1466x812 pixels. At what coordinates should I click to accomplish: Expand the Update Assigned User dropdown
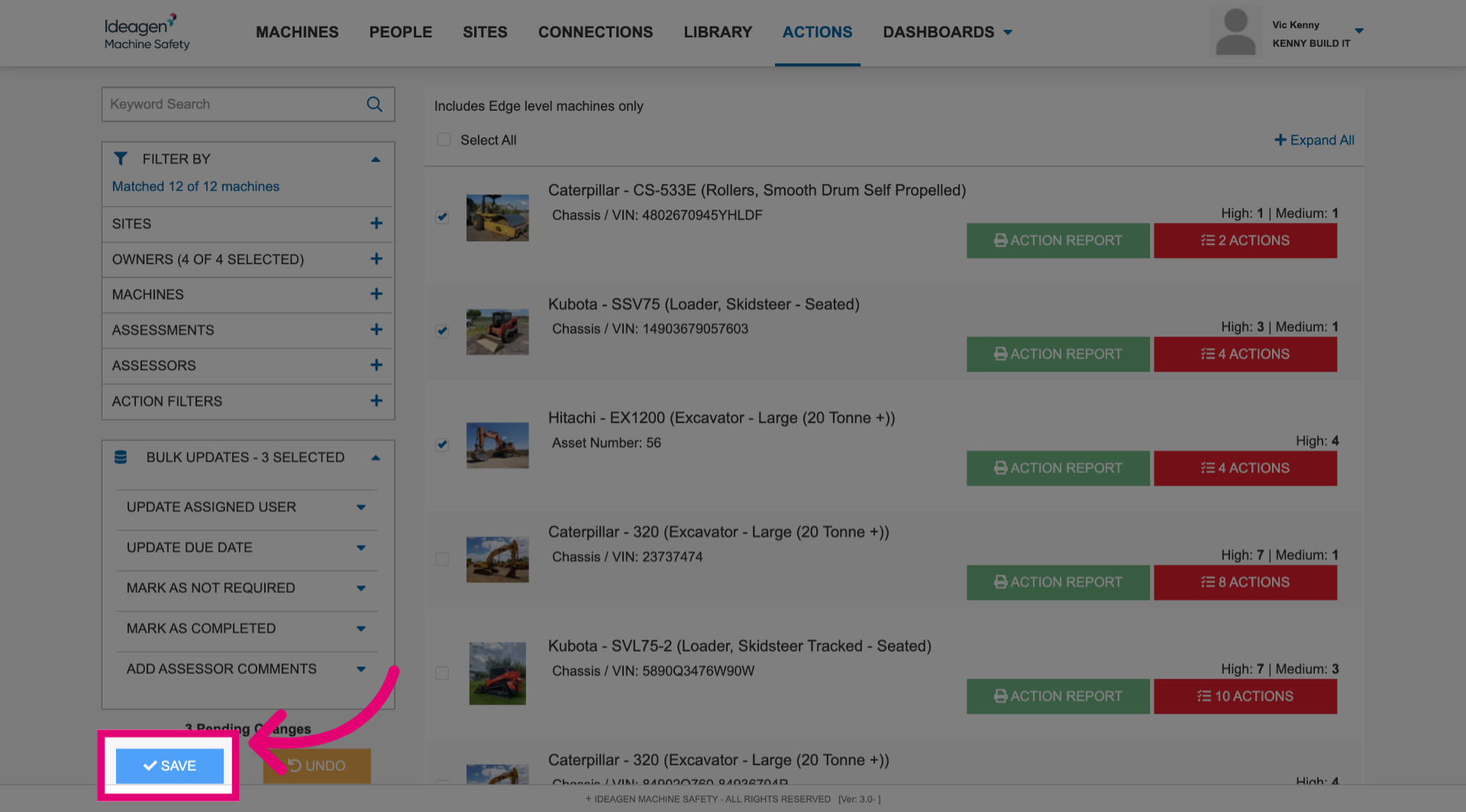[361, 507]
